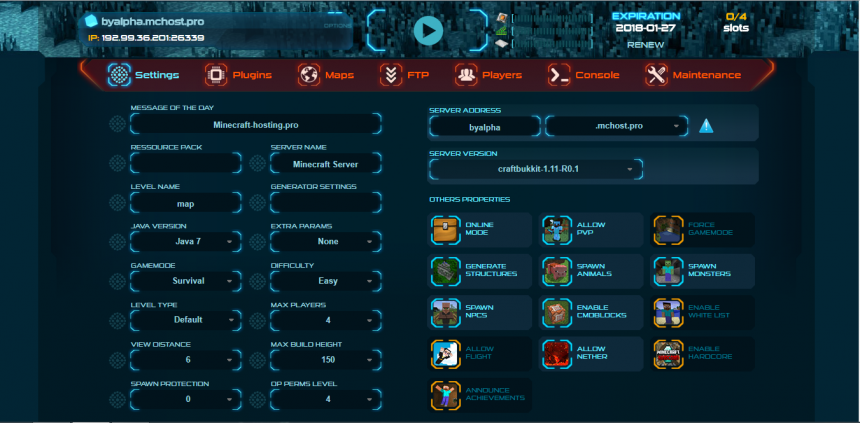Click the Message of the Day field

click(256, 124)
